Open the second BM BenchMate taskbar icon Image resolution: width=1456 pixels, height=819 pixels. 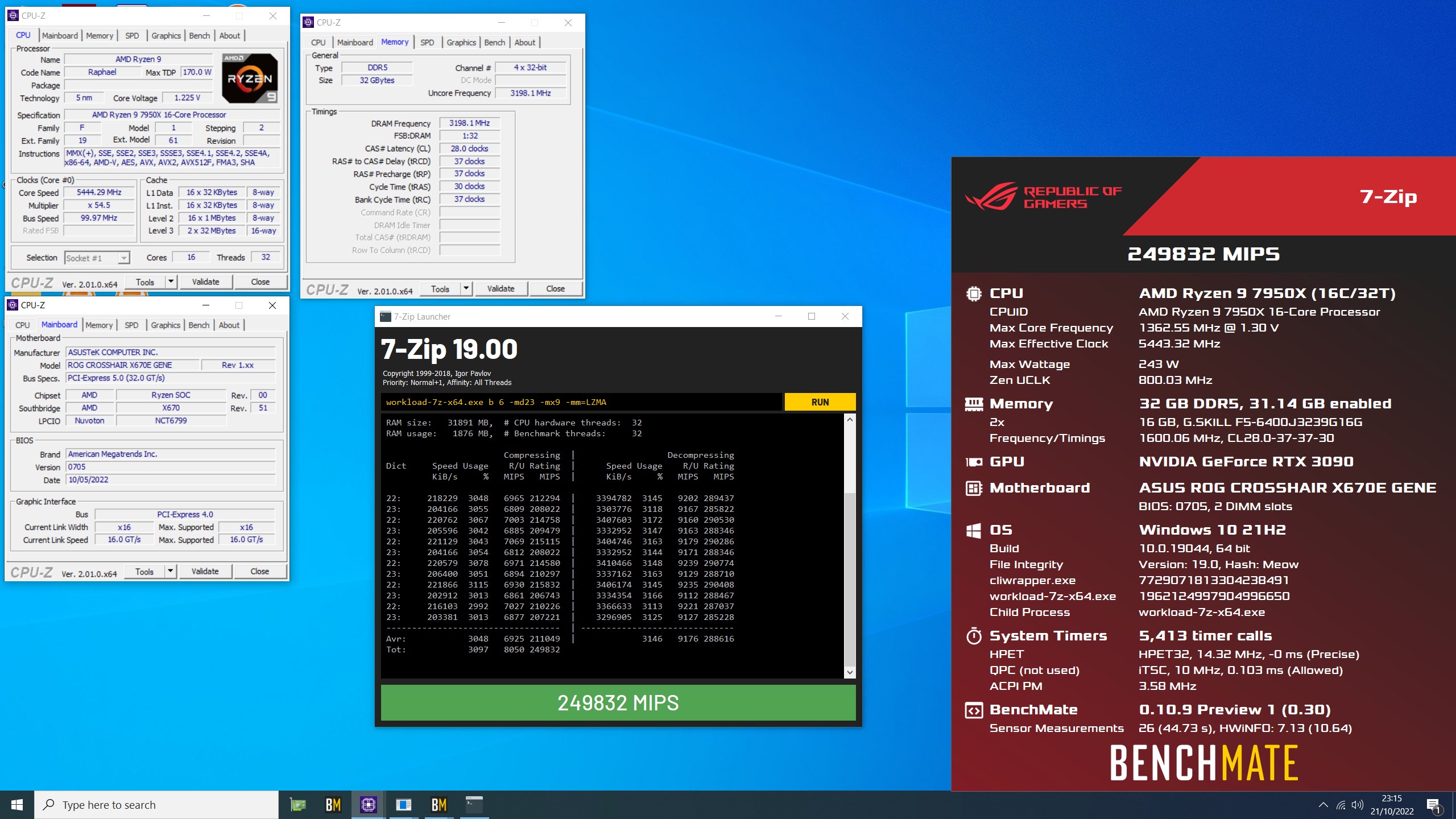[x=439, y=805]
